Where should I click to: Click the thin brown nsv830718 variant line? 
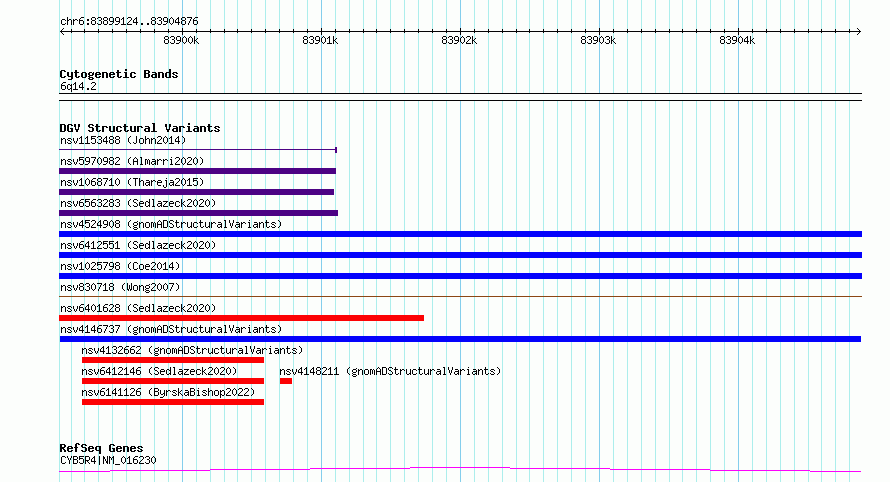460,296
